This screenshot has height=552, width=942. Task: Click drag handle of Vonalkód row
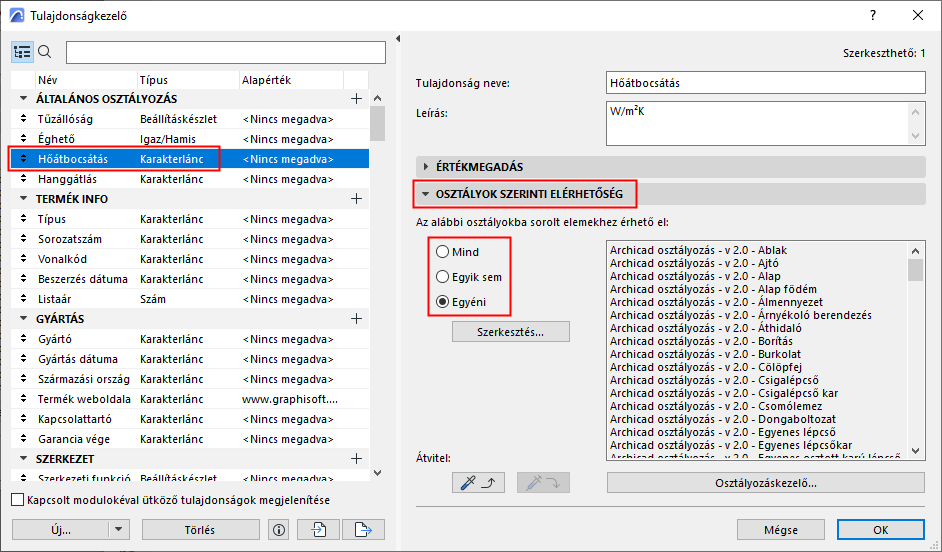click(x=23, y=259)
